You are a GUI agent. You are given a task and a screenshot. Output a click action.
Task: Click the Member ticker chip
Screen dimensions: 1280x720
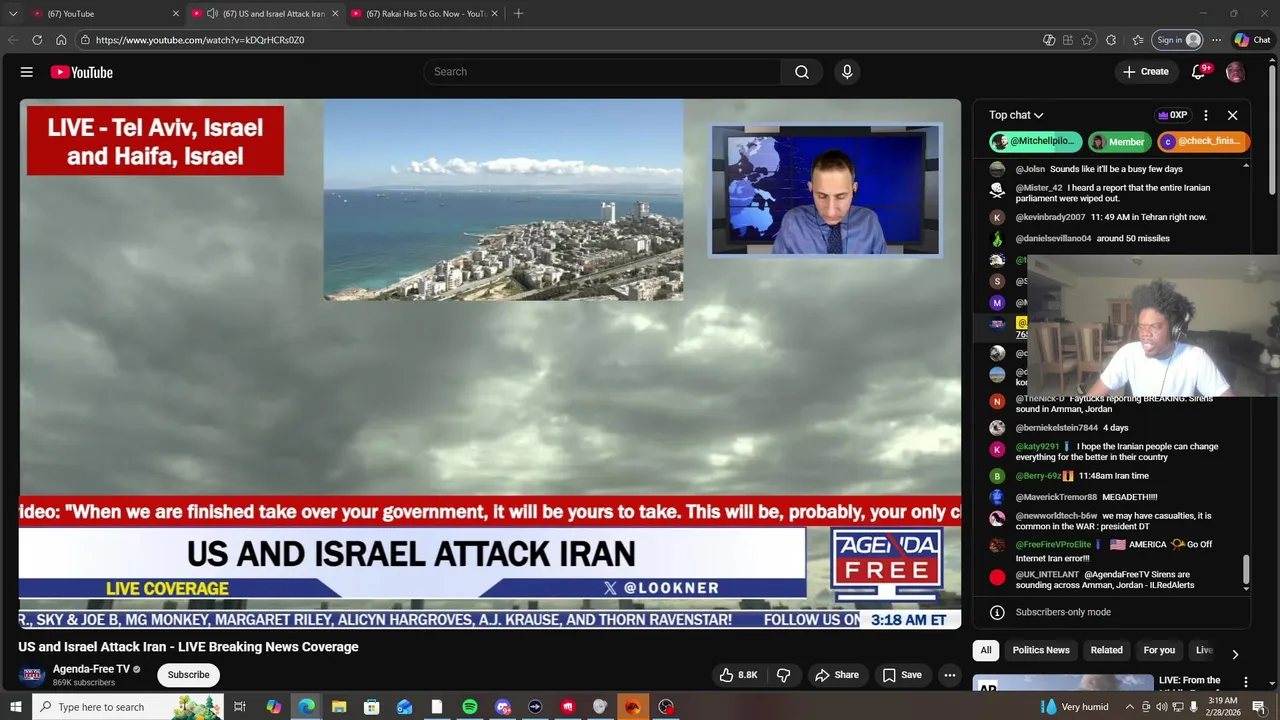[x=1119, y=142]
